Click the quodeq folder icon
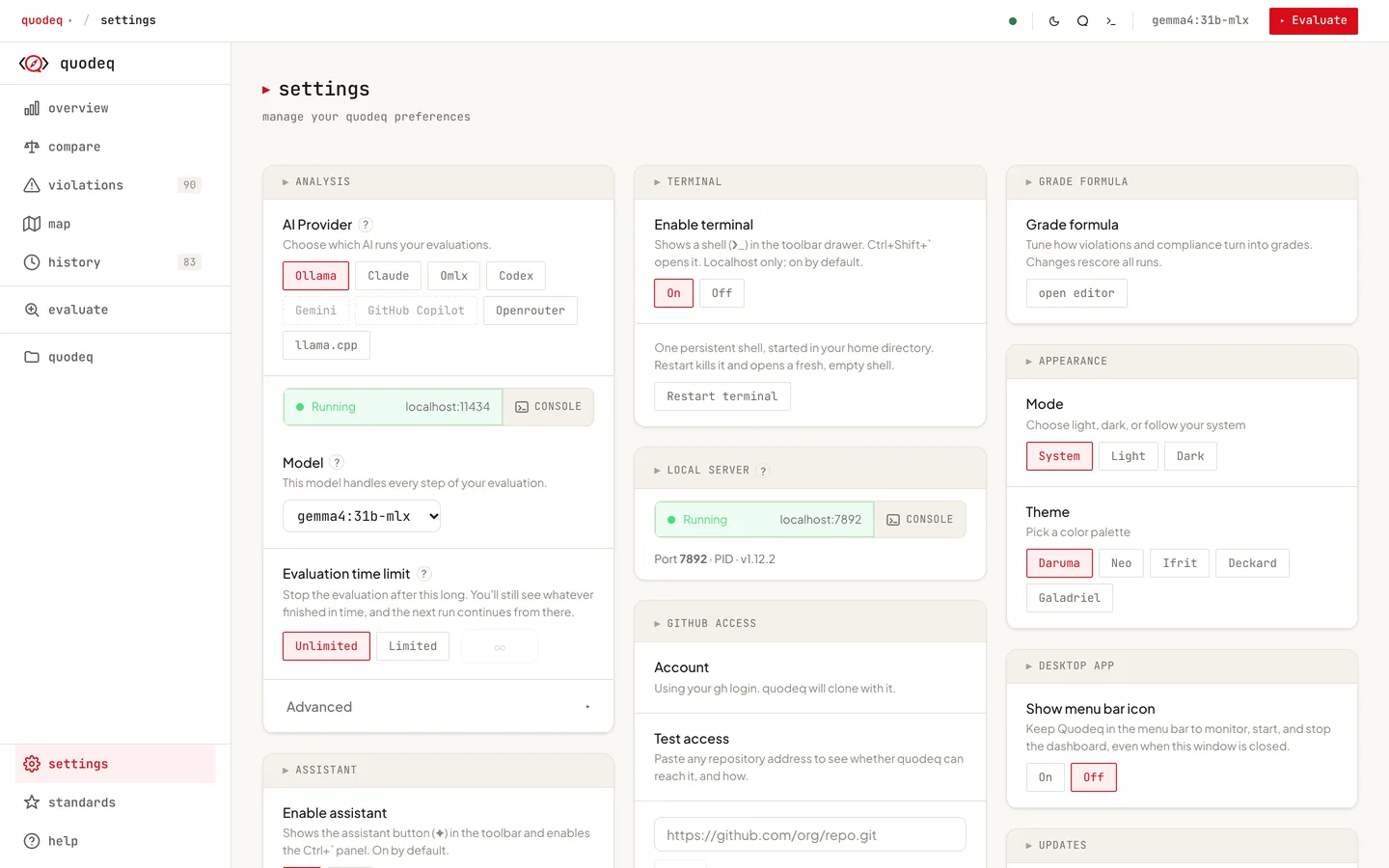The width and height of the screenshot is (1389, 868). [32, 357]
